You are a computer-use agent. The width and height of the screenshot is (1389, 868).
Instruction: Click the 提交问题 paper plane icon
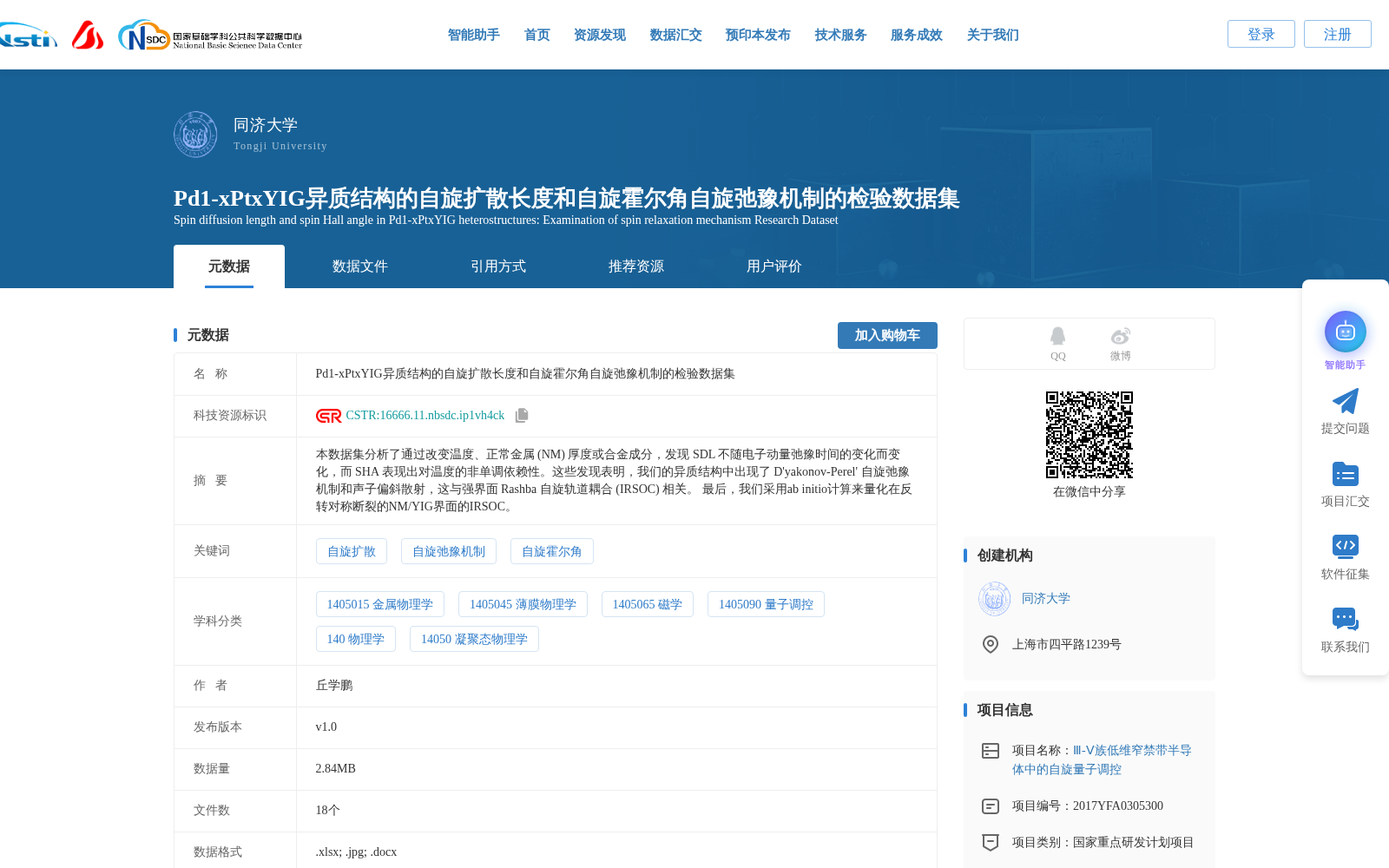(x=1346, y=401)
